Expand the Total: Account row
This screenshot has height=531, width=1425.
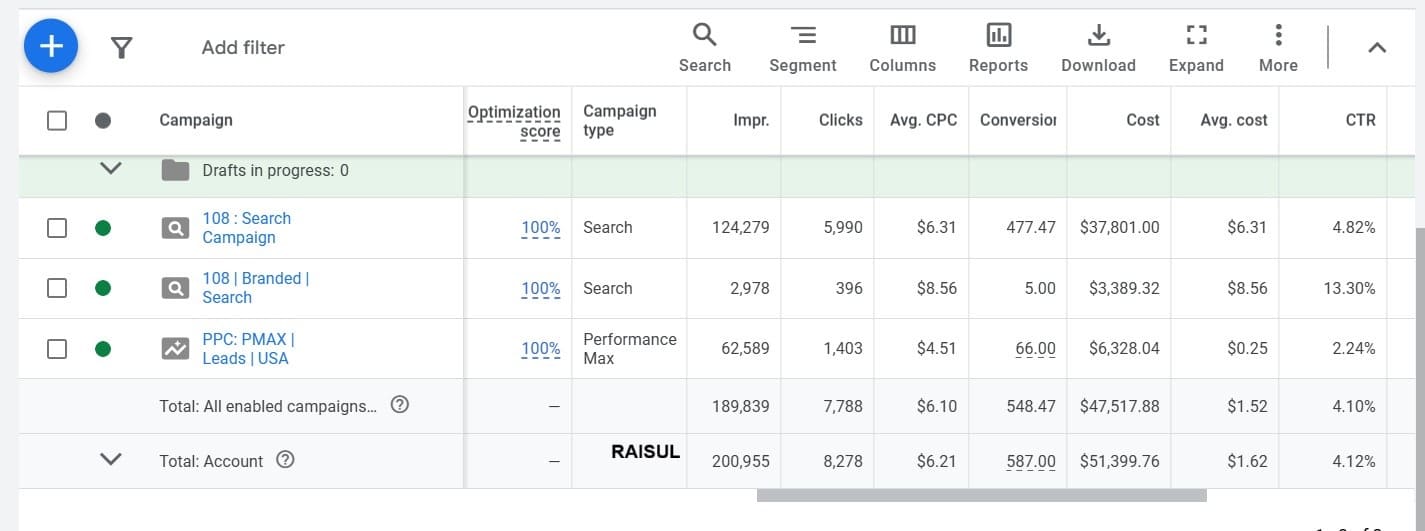[x=111, y=460]
